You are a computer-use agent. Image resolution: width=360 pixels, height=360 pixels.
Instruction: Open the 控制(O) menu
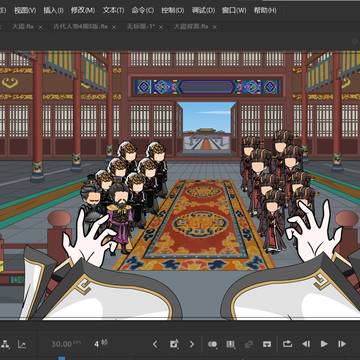[172, 10]
